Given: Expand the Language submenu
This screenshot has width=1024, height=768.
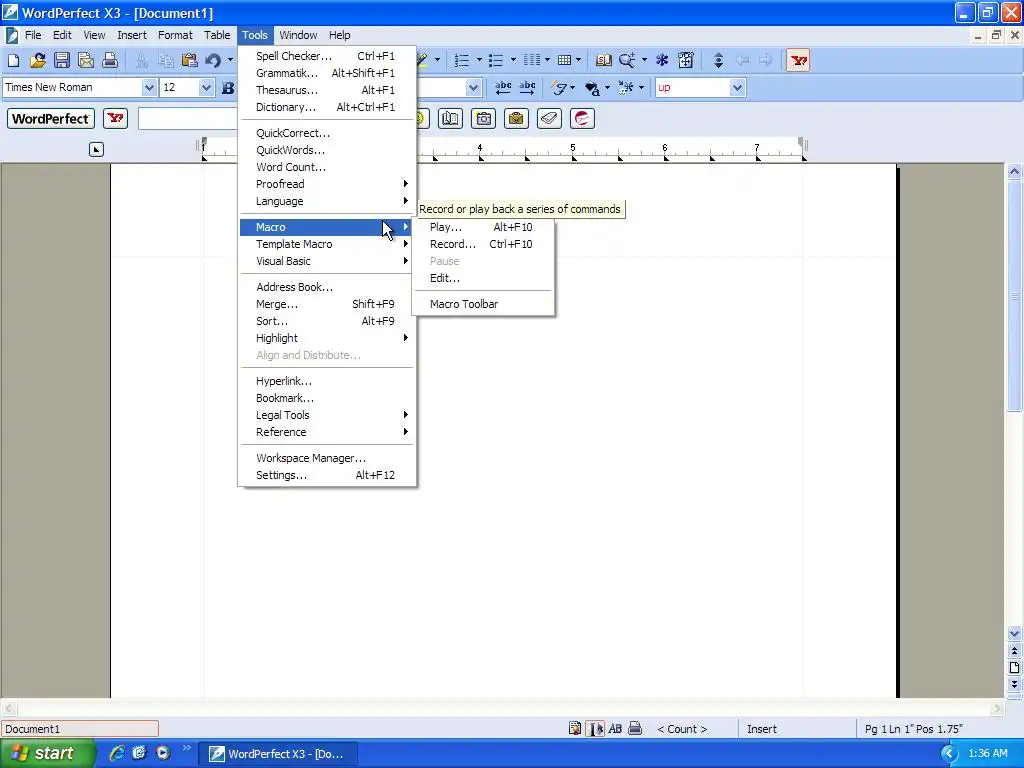Looking at the screenshot, I should point(327,201).
